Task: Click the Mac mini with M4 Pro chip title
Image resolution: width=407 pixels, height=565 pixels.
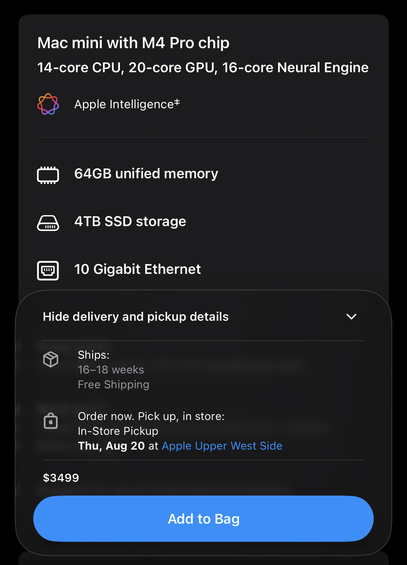Action: pos(133,43)
